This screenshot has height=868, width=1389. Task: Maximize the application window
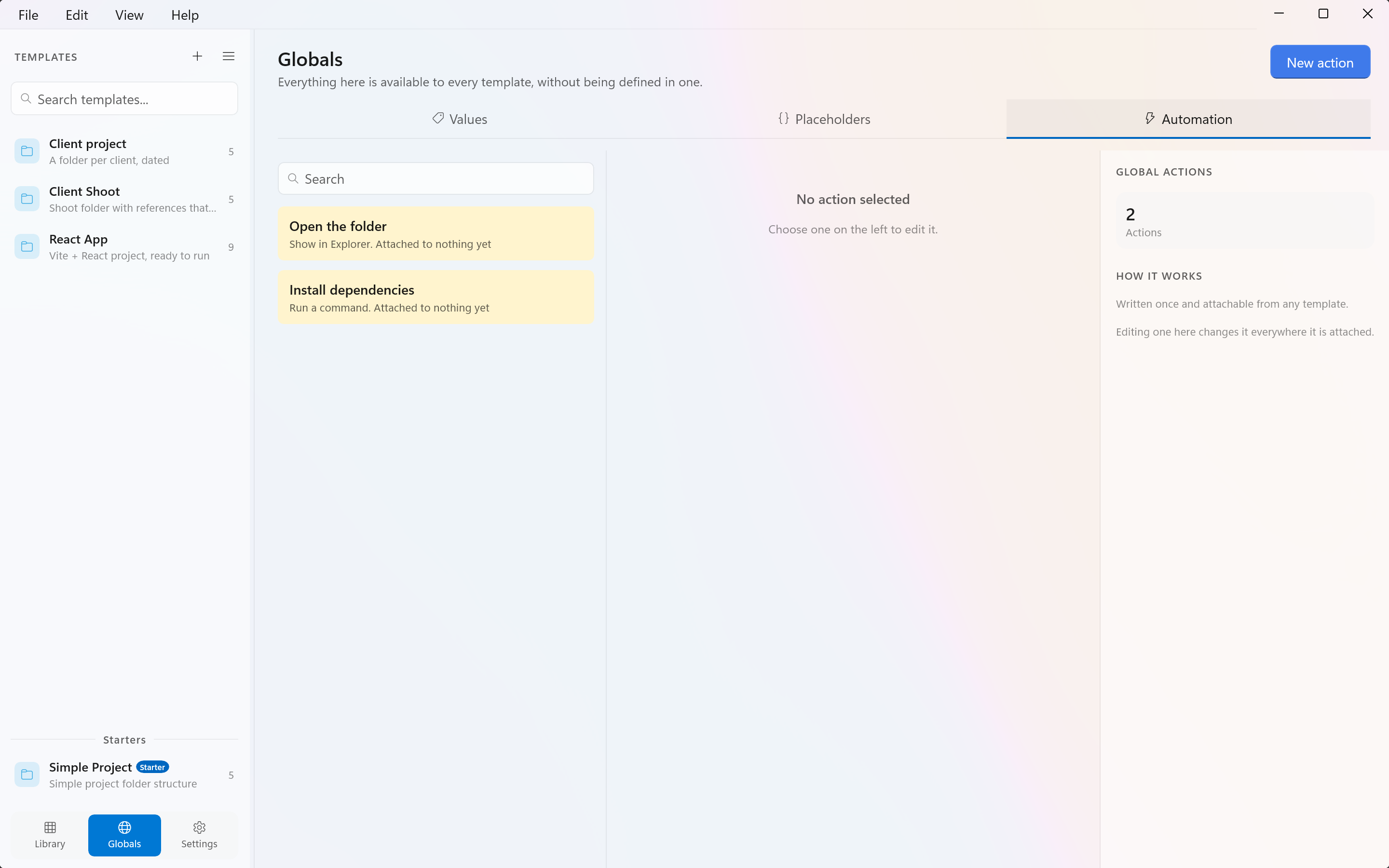click(1323, 14)
